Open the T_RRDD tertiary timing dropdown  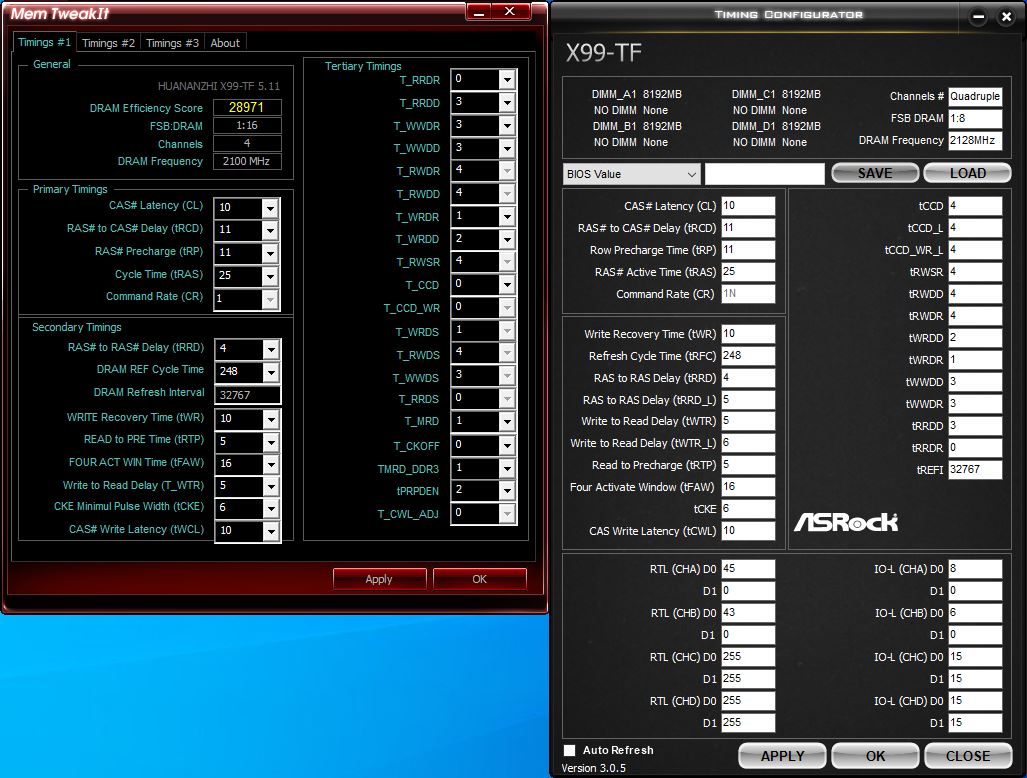[x=506, y=103]
